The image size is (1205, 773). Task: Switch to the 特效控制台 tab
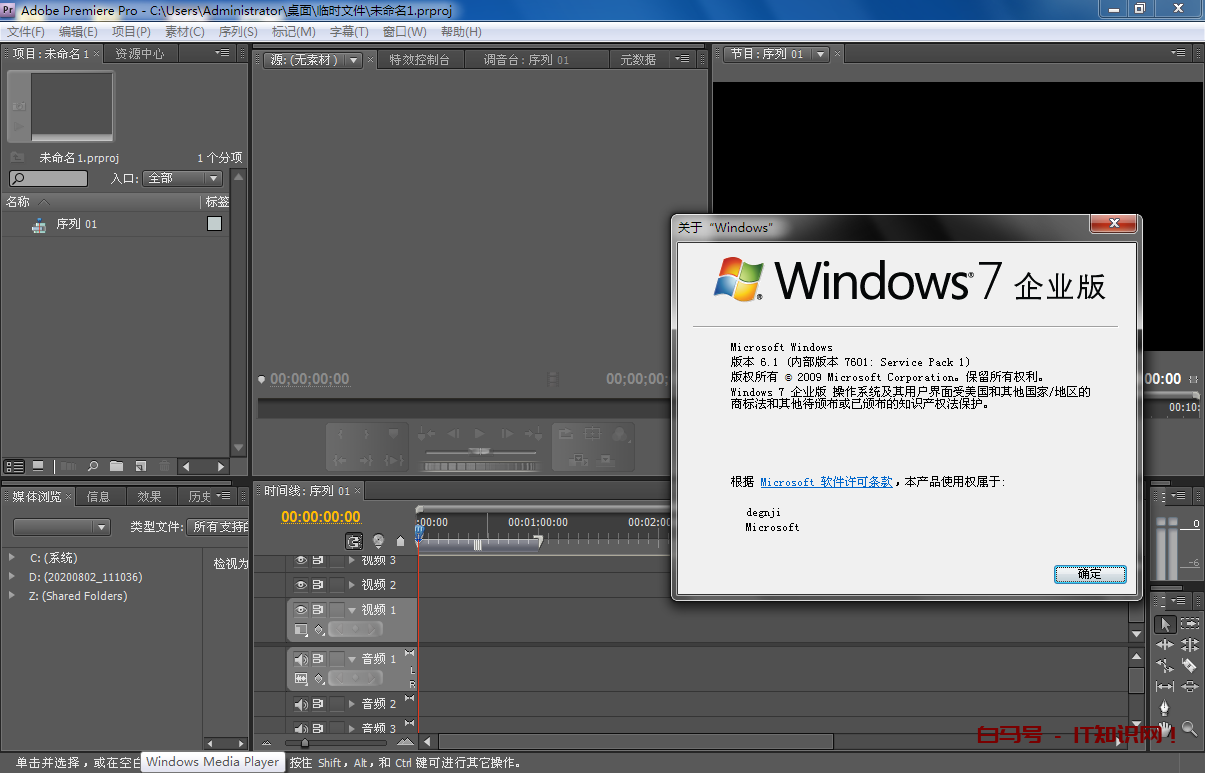(x=419, y=60)
